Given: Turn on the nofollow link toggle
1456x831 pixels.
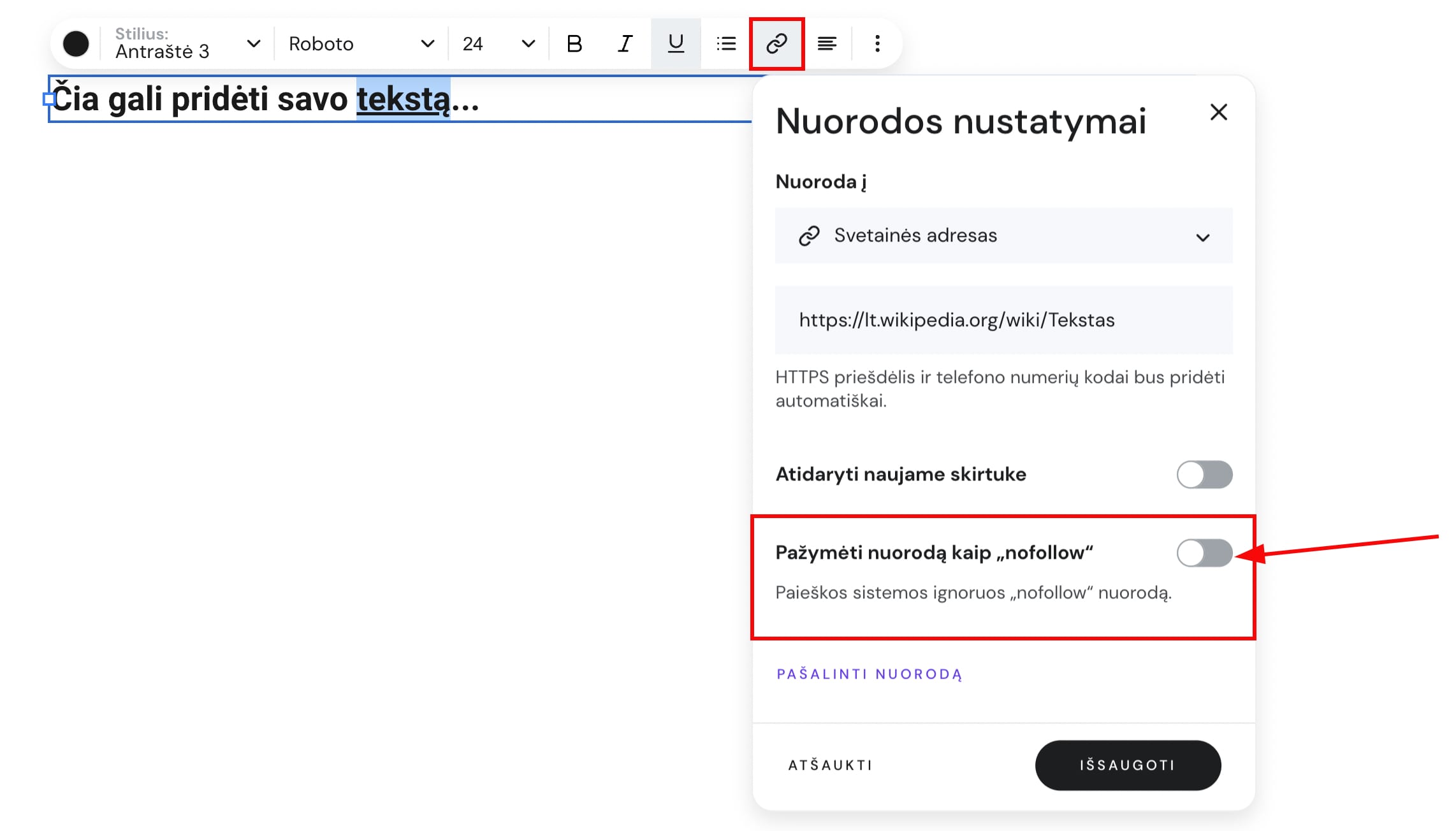Looking at the screenshot, I should click(x=1204, y=553).
